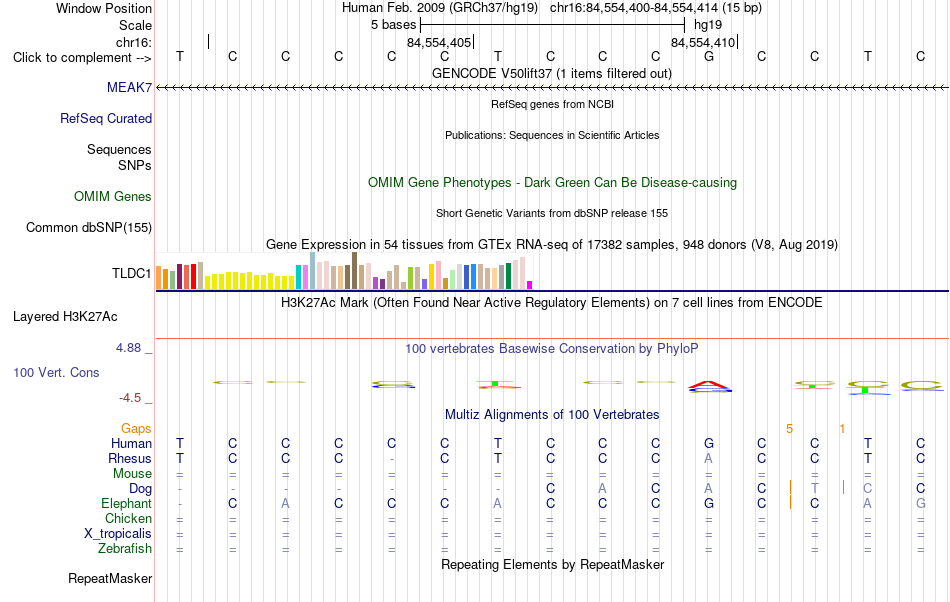Click the SNPs track label
The width and height of the screenshot is (950, 602).
(x=135, y=165)
